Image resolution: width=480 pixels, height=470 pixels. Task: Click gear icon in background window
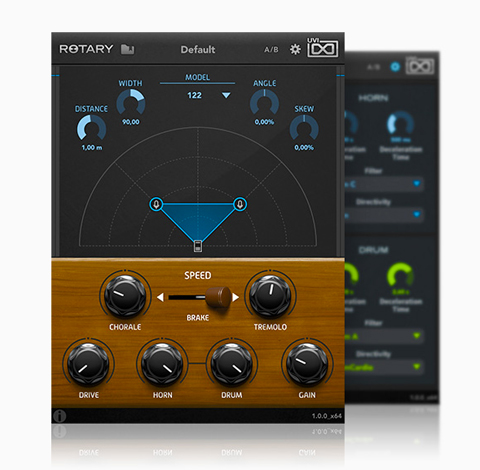coord(395,67)
